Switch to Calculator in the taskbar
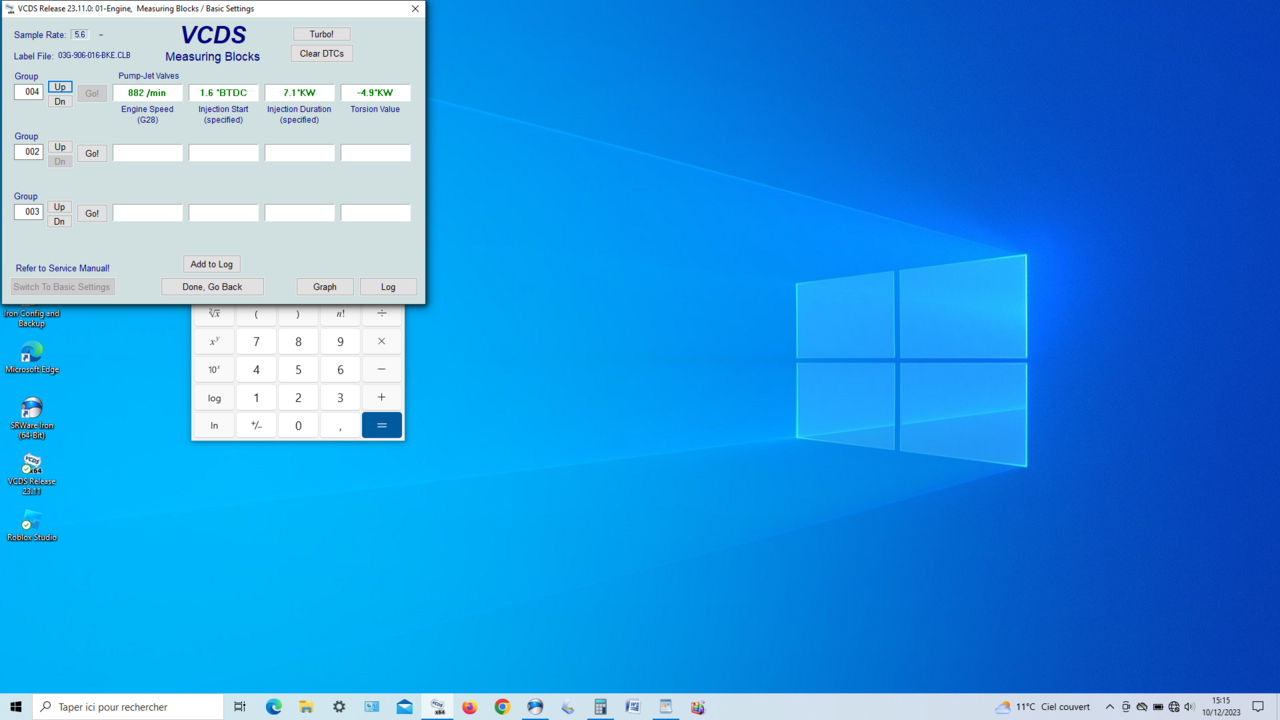Image resolution: width=1280 pixels, height=720 pixels. click(x=600, y=707)
